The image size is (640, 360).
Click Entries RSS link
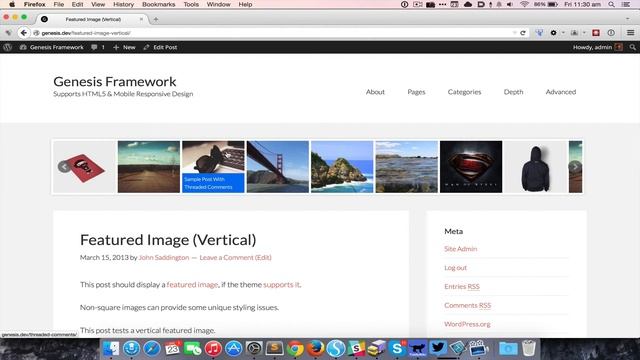pyautogui.click(x=462, y=287)
